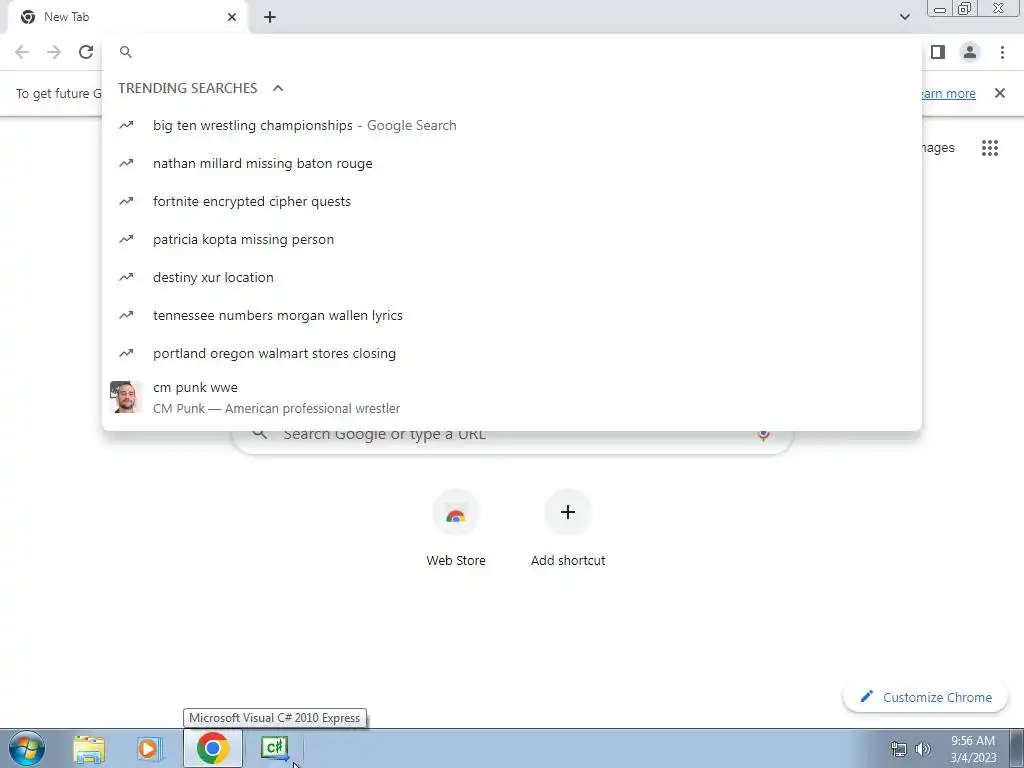Open a new tab with plus button
The width and height of the screenshot is (1024, 768).
pos(270,17)
